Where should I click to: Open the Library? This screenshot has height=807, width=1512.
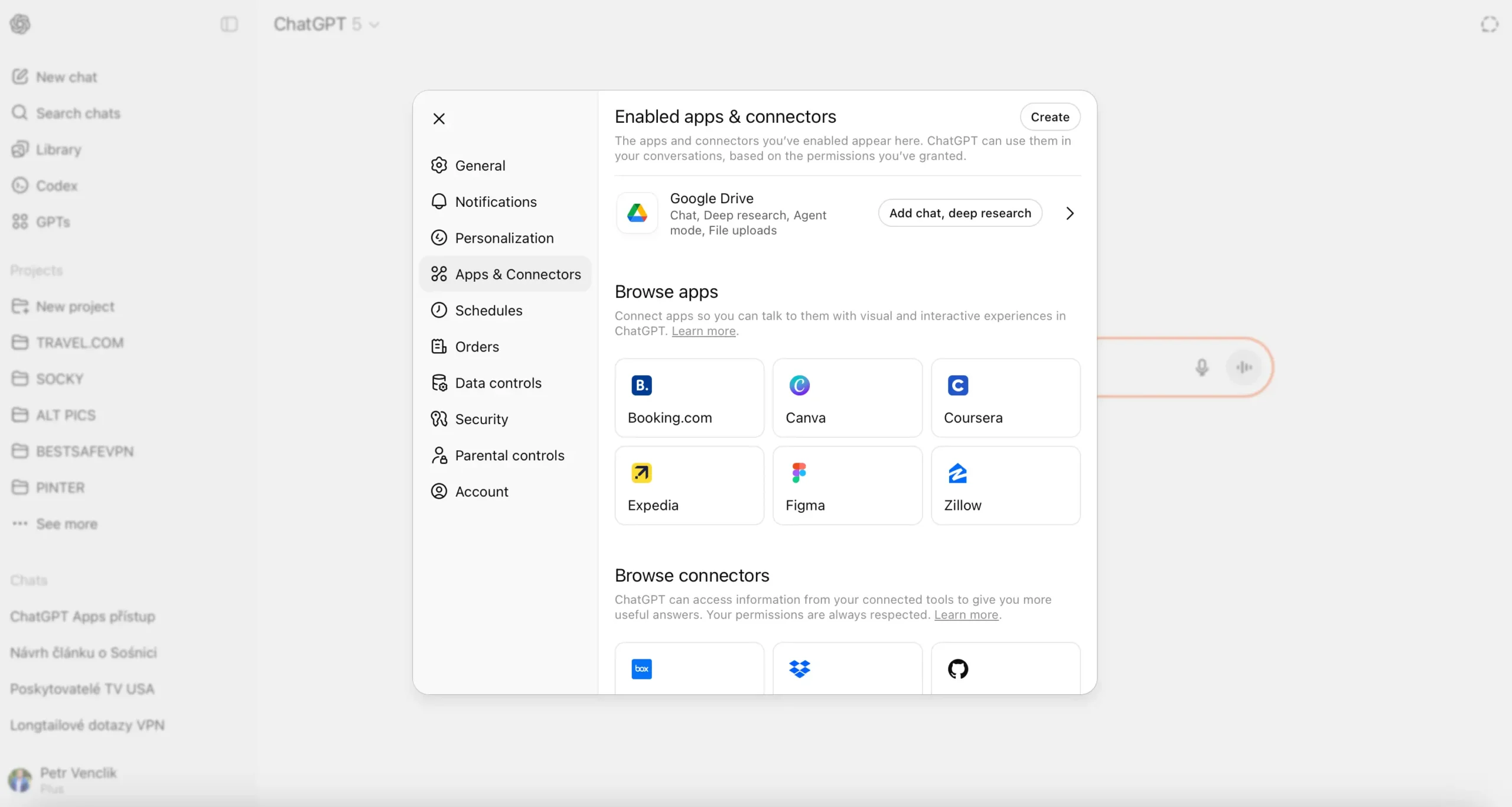pyautogui.click(x=59, y=149)
